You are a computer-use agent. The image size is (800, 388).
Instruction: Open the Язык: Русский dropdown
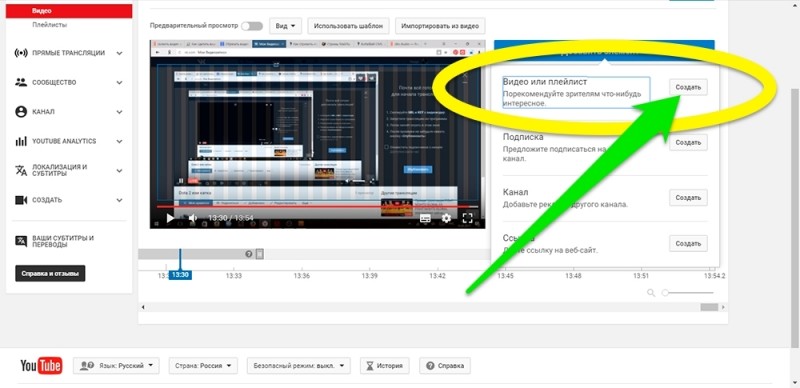click(116, 366)
